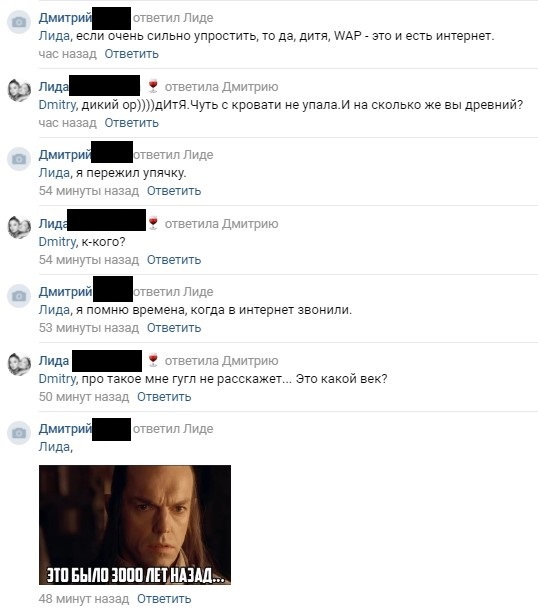Open Дмитрий's avatar beside the интернет звонили comment
The image size is (538, 613).
pyautogui.click(x=19, y=296)
